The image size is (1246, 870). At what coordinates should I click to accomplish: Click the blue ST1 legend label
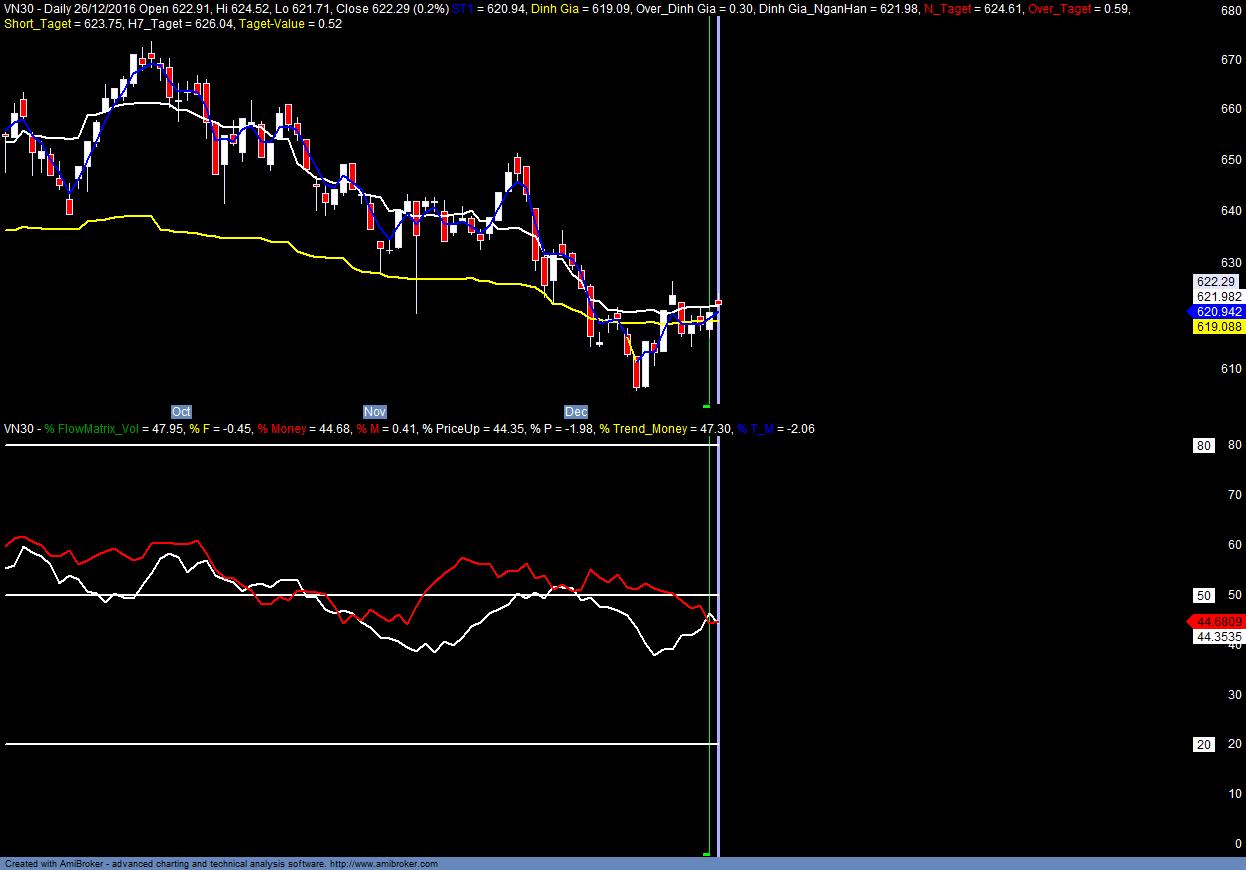tap(461, 9)
